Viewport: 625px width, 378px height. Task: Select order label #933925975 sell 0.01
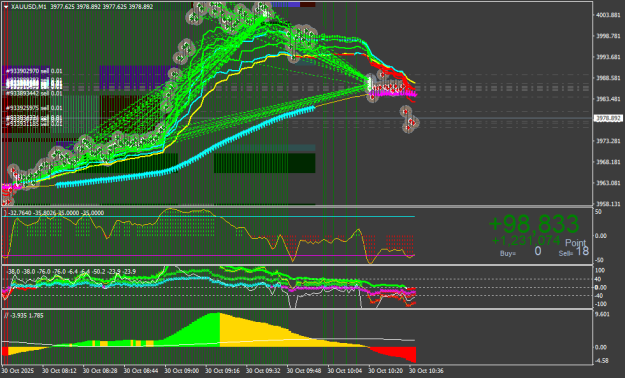[x=34, y=108]
